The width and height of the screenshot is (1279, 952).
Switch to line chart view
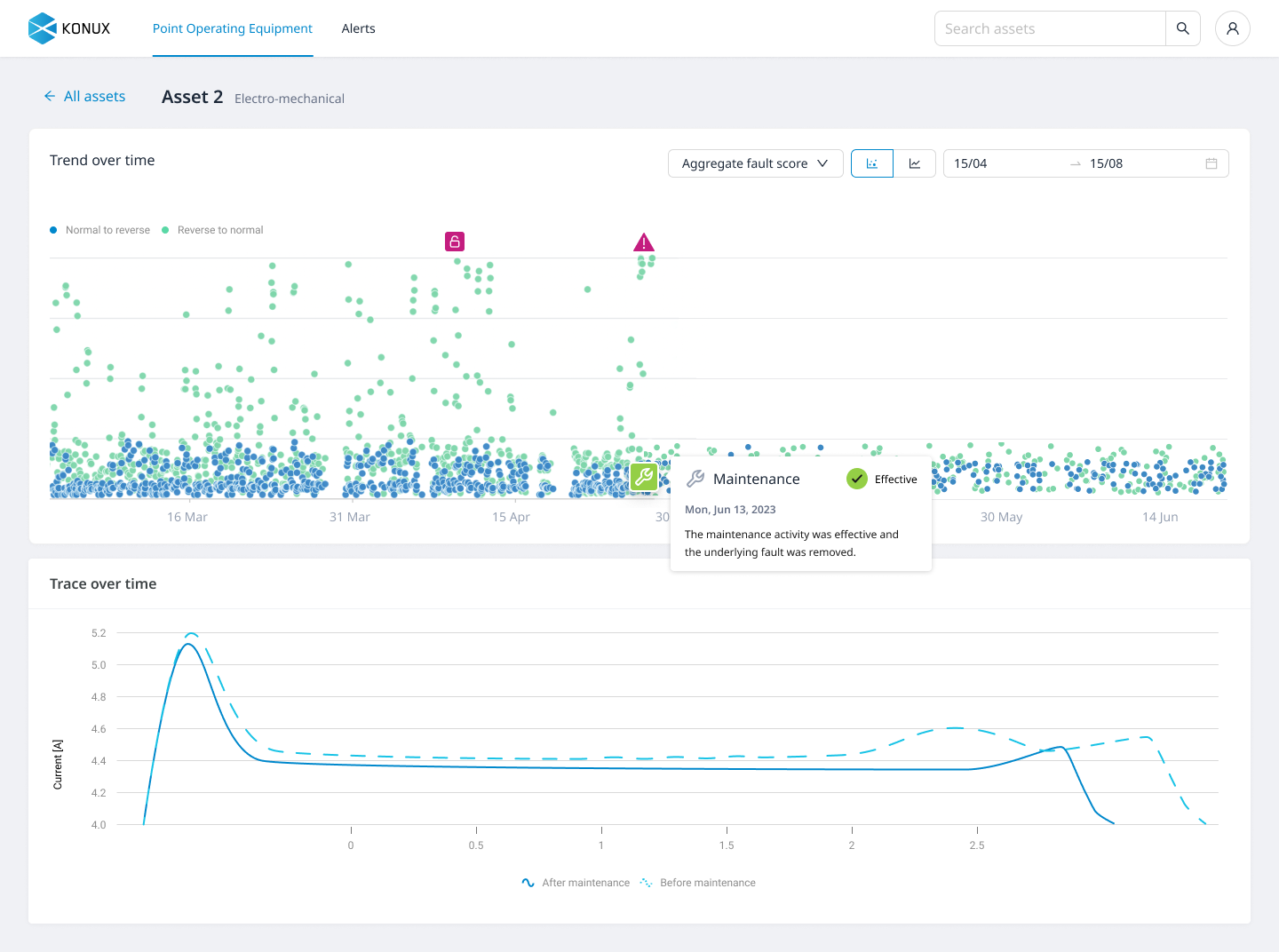click(914, 163)
